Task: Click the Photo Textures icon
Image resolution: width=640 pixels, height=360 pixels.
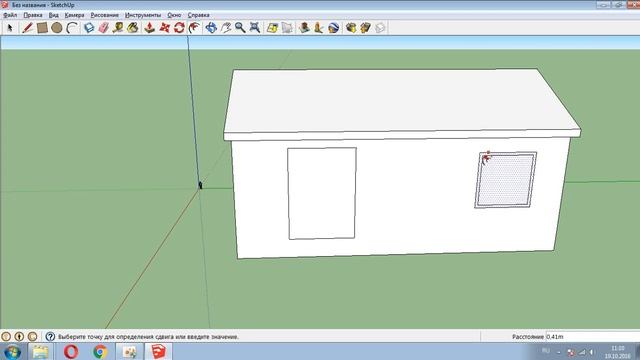Action: coord(319,28)
